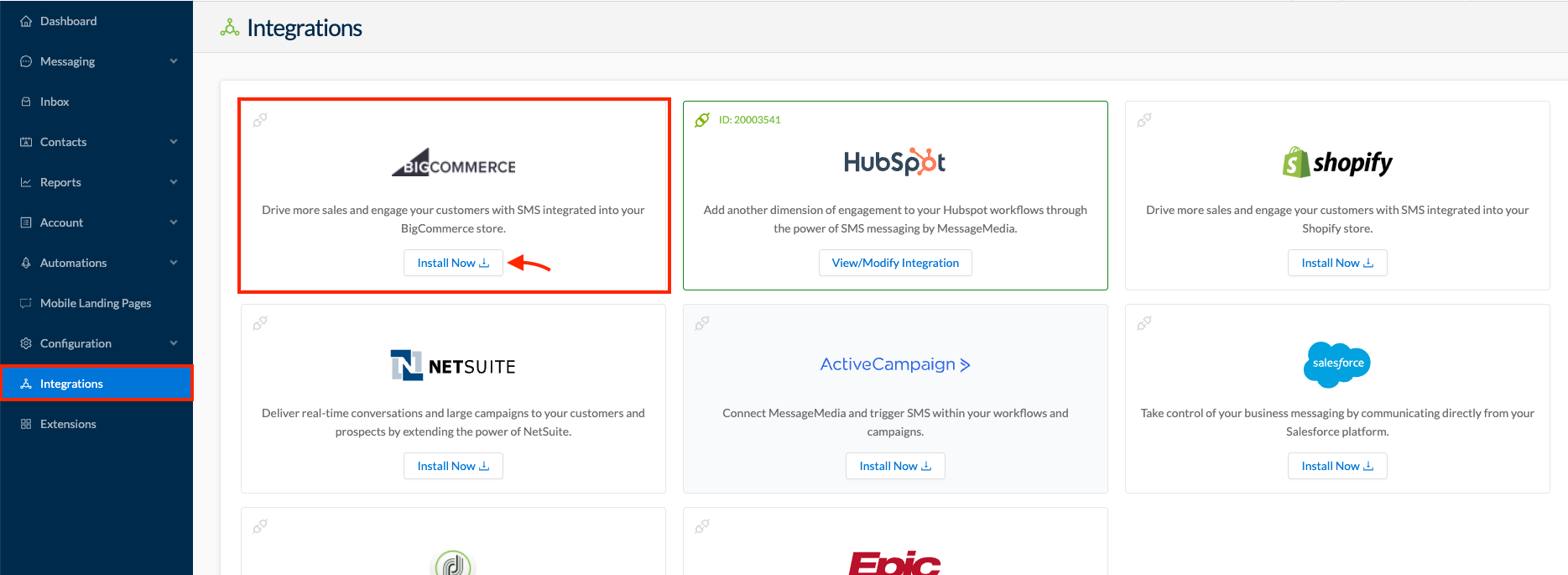
Task: Expand the Messaging menu chevron
Action: point(174,61)
